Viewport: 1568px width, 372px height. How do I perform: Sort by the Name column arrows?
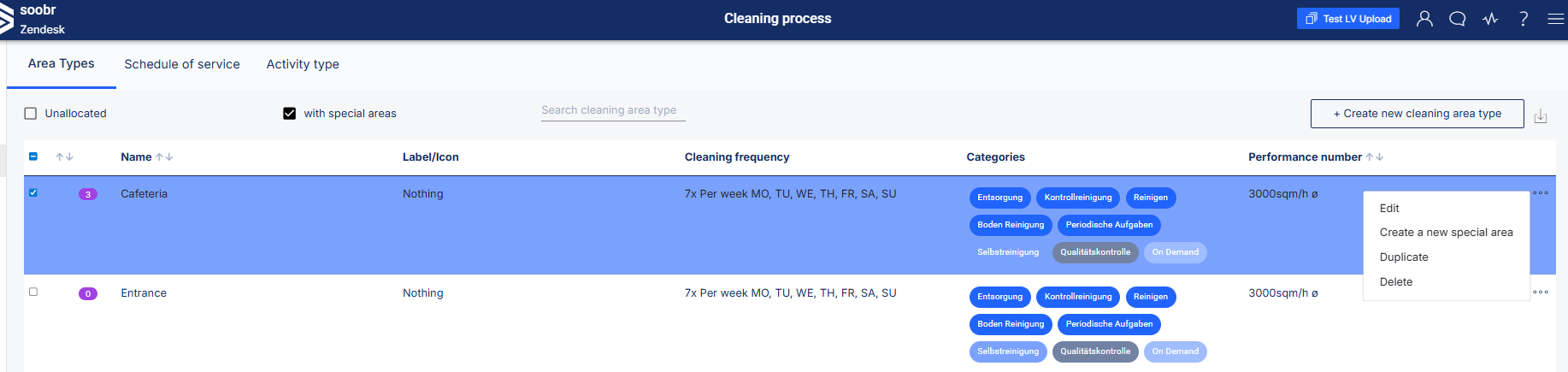165,157
